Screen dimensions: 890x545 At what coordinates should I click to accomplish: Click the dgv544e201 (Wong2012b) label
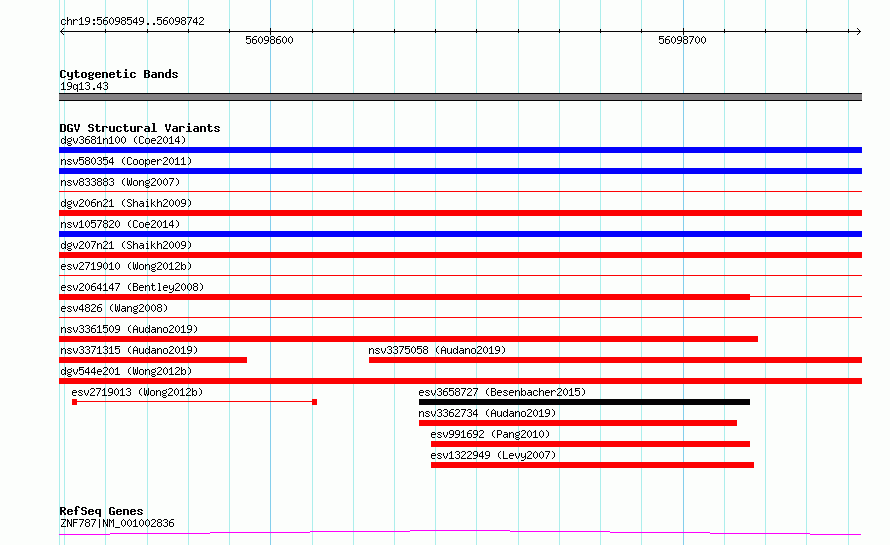[x=126, y=371]
